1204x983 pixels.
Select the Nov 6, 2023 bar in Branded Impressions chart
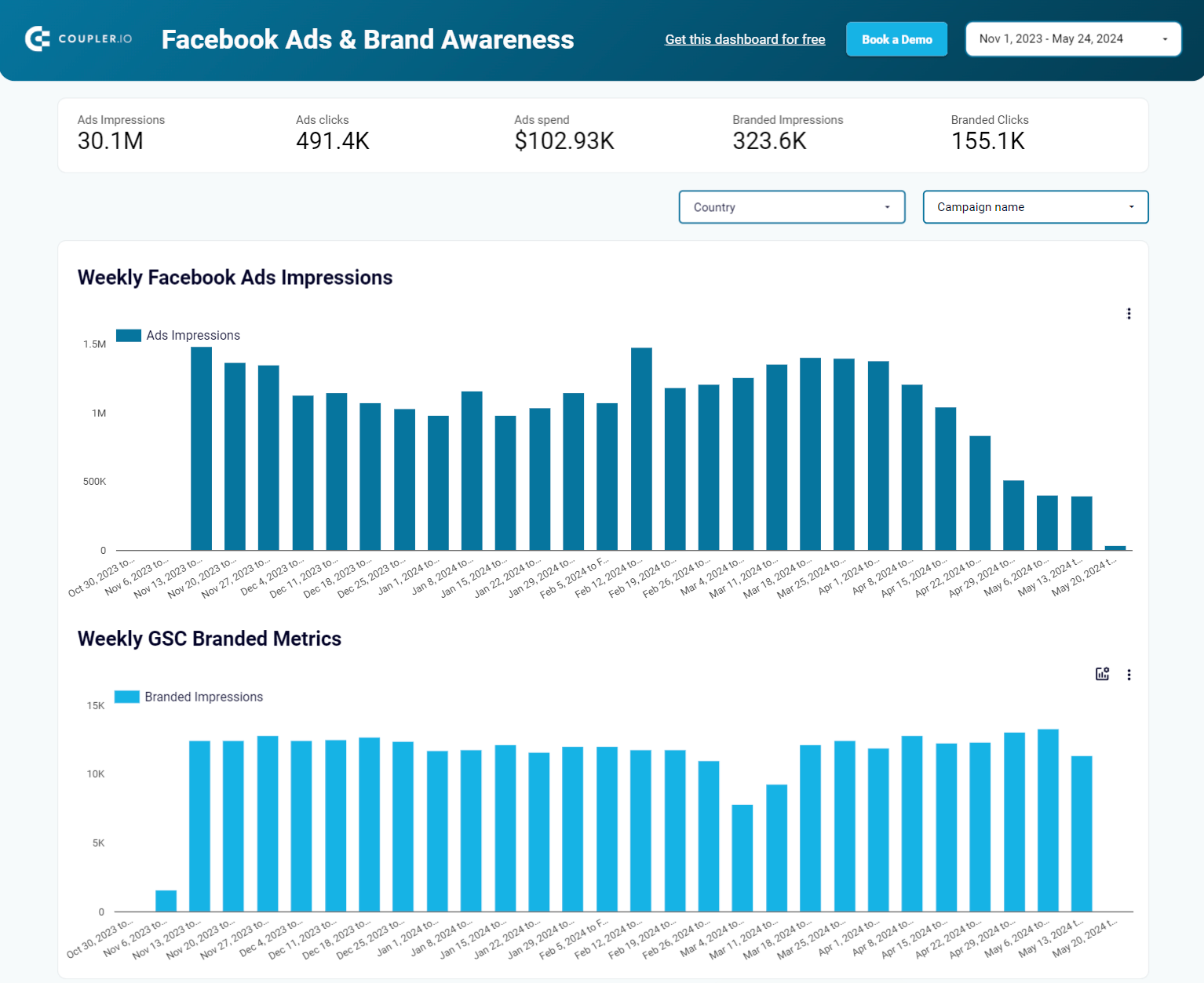[166, 901]
